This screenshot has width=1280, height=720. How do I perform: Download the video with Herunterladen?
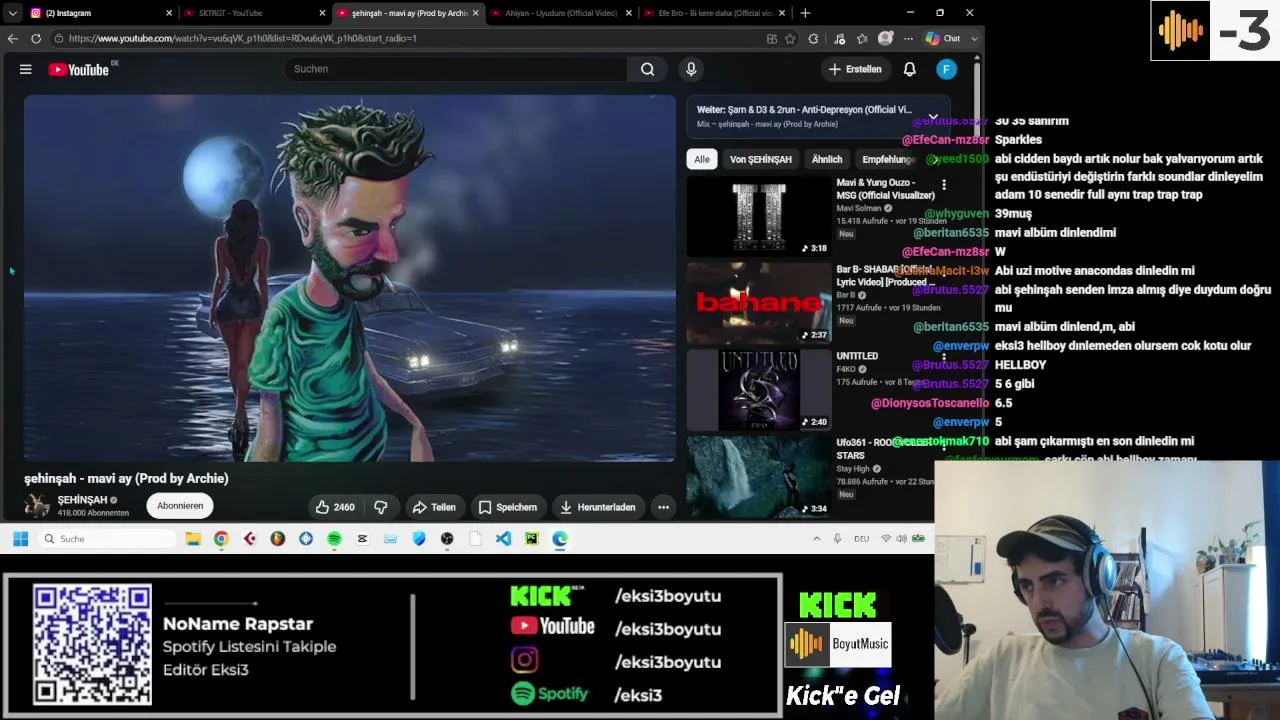click(598, 507)
